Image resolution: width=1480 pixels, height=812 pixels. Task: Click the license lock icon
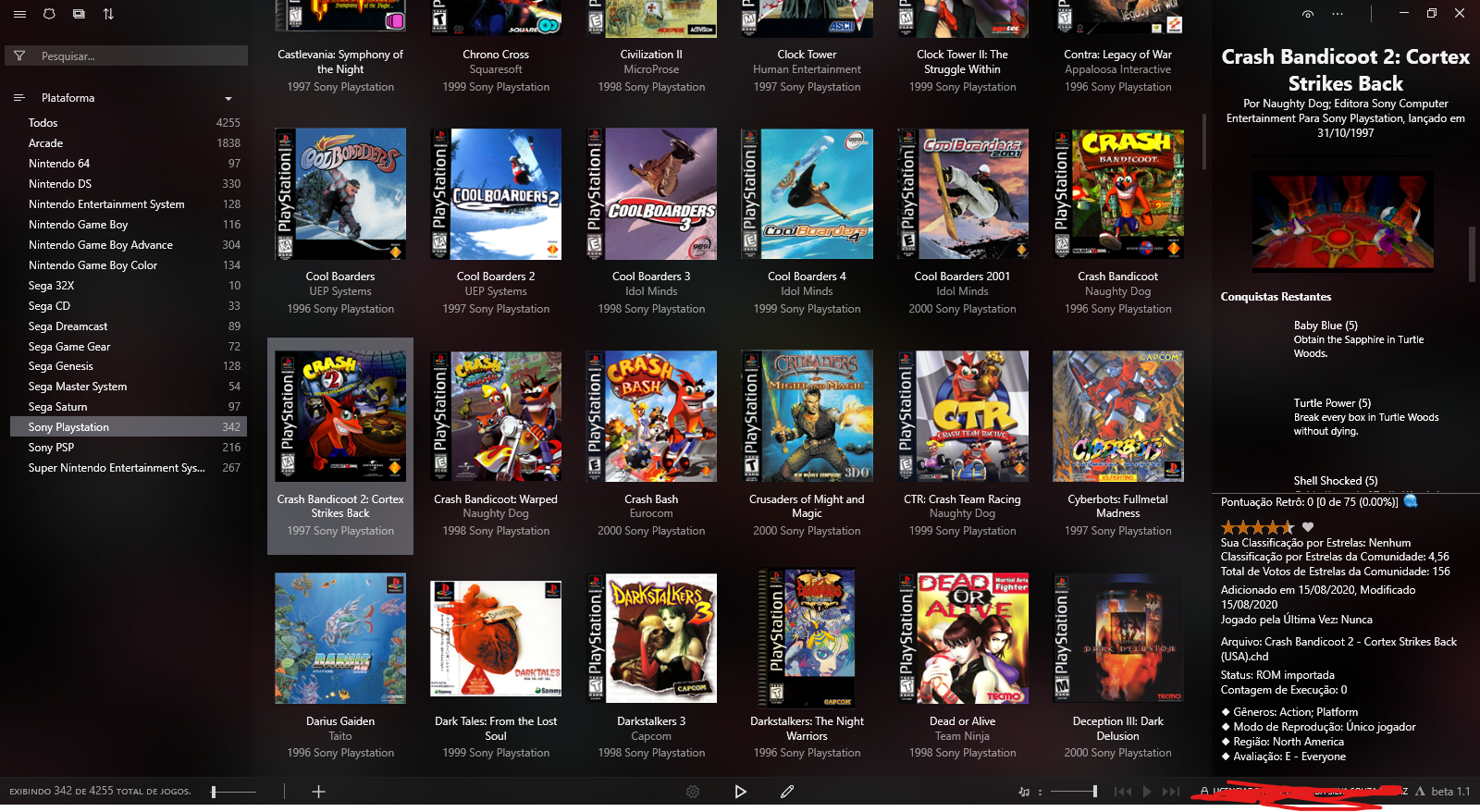point(1204,792)
